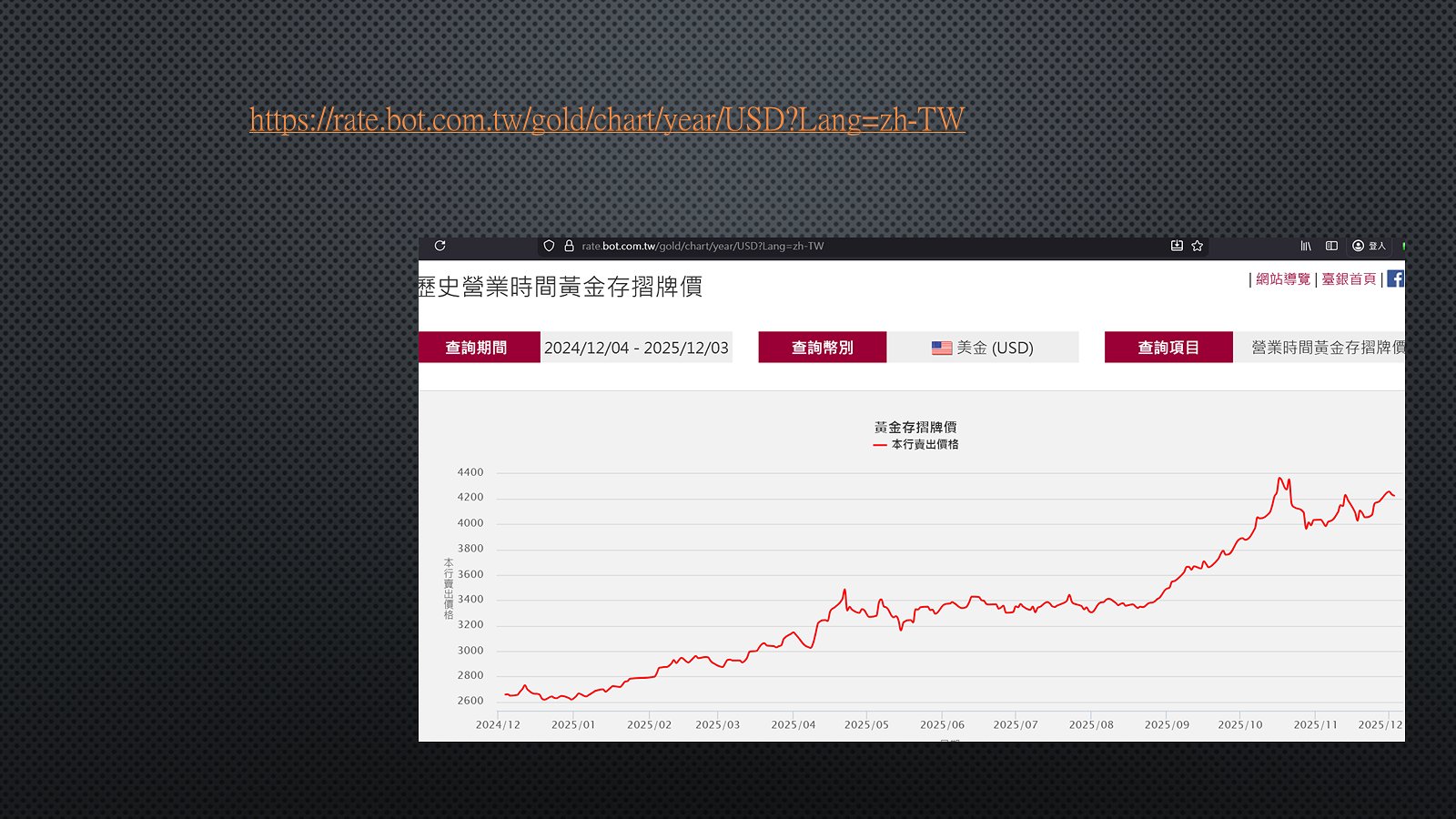Bookmark this page with the star icon
The height and width of the screenshot is (819, 1456).
(1198, 246)
